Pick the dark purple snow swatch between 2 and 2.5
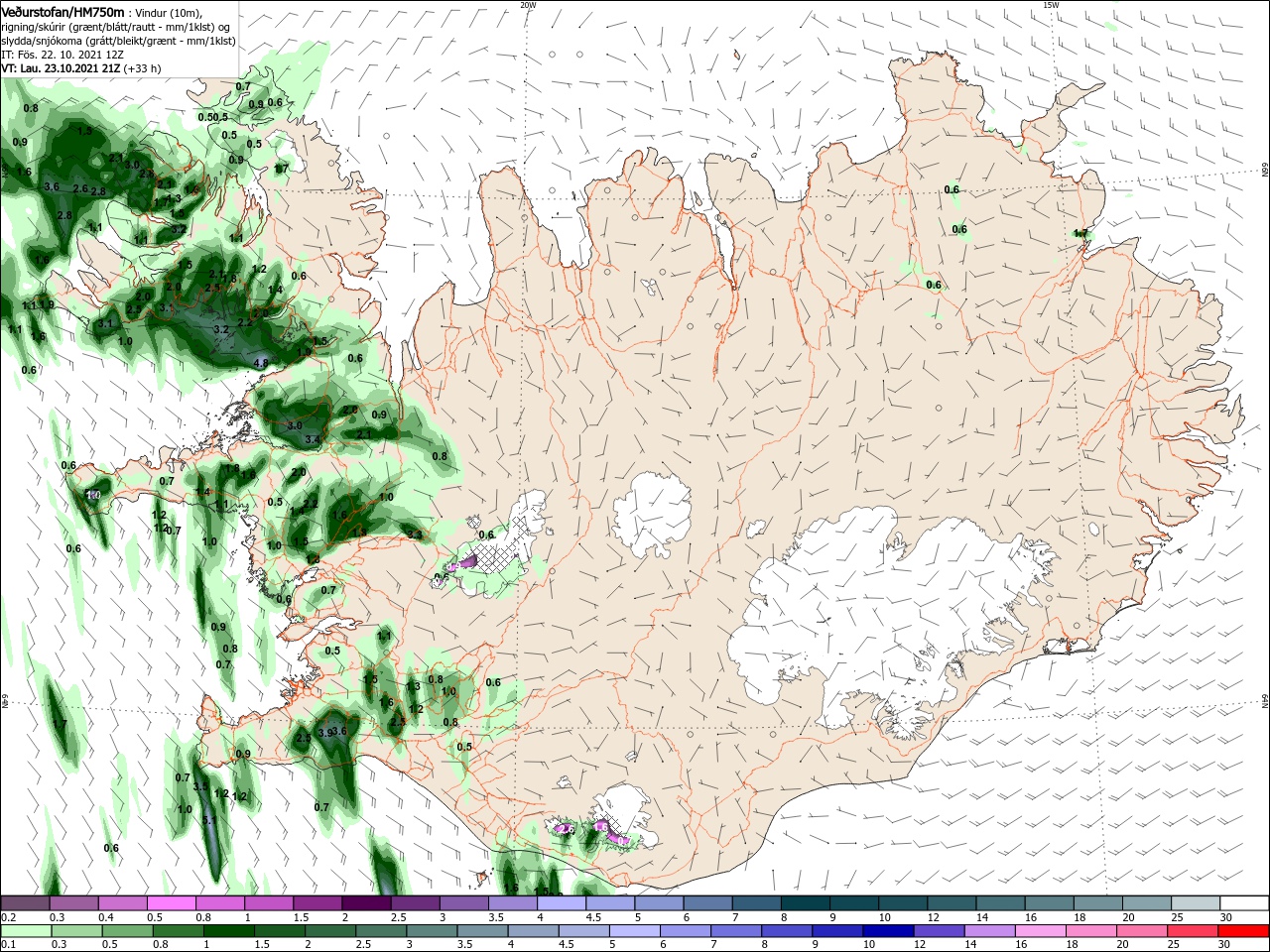Viewport: 1270px width, 952px height. 367,903
